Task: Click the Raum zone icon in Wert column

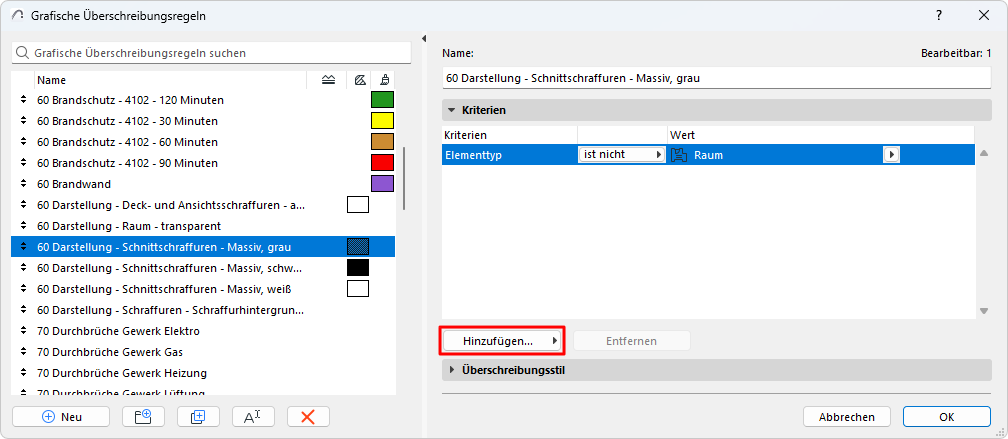Action: point(678,155)
